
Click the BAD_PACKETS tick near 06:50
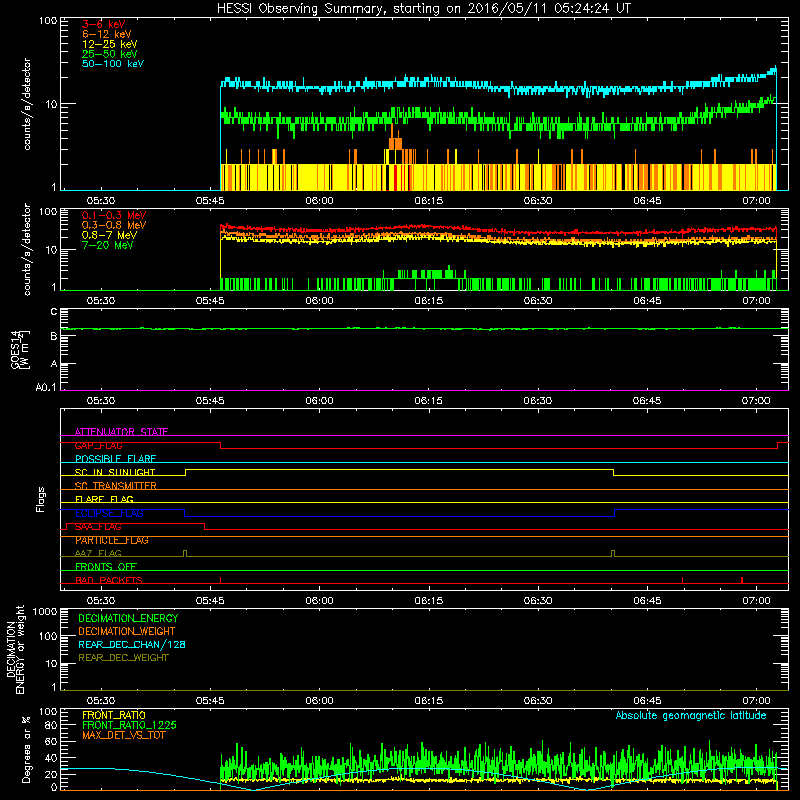tap(683, 580)
